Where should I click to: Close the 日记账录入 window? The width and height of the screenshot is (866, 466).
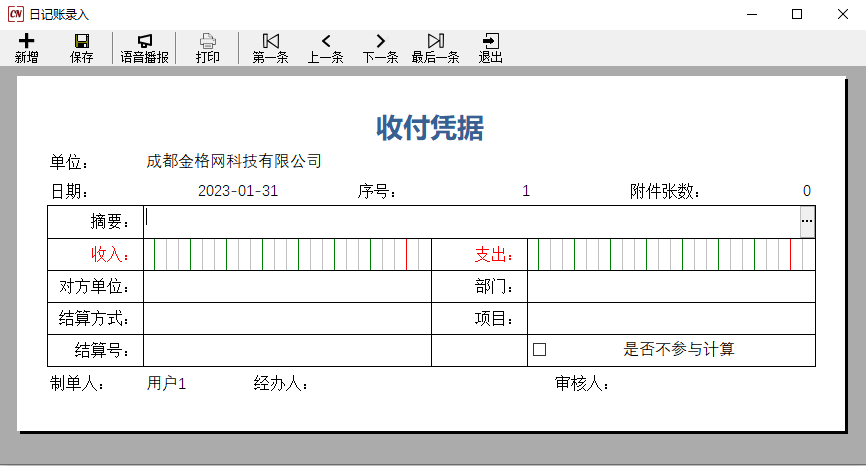click(843, 14)
